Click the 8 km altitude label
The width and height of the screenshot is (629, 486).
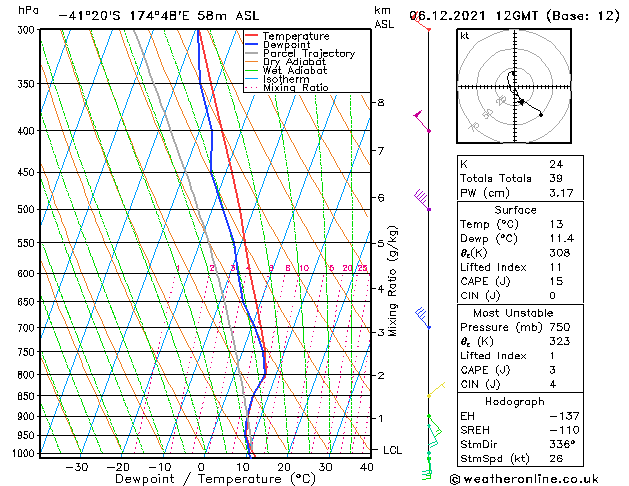click(x=381, y=103)
